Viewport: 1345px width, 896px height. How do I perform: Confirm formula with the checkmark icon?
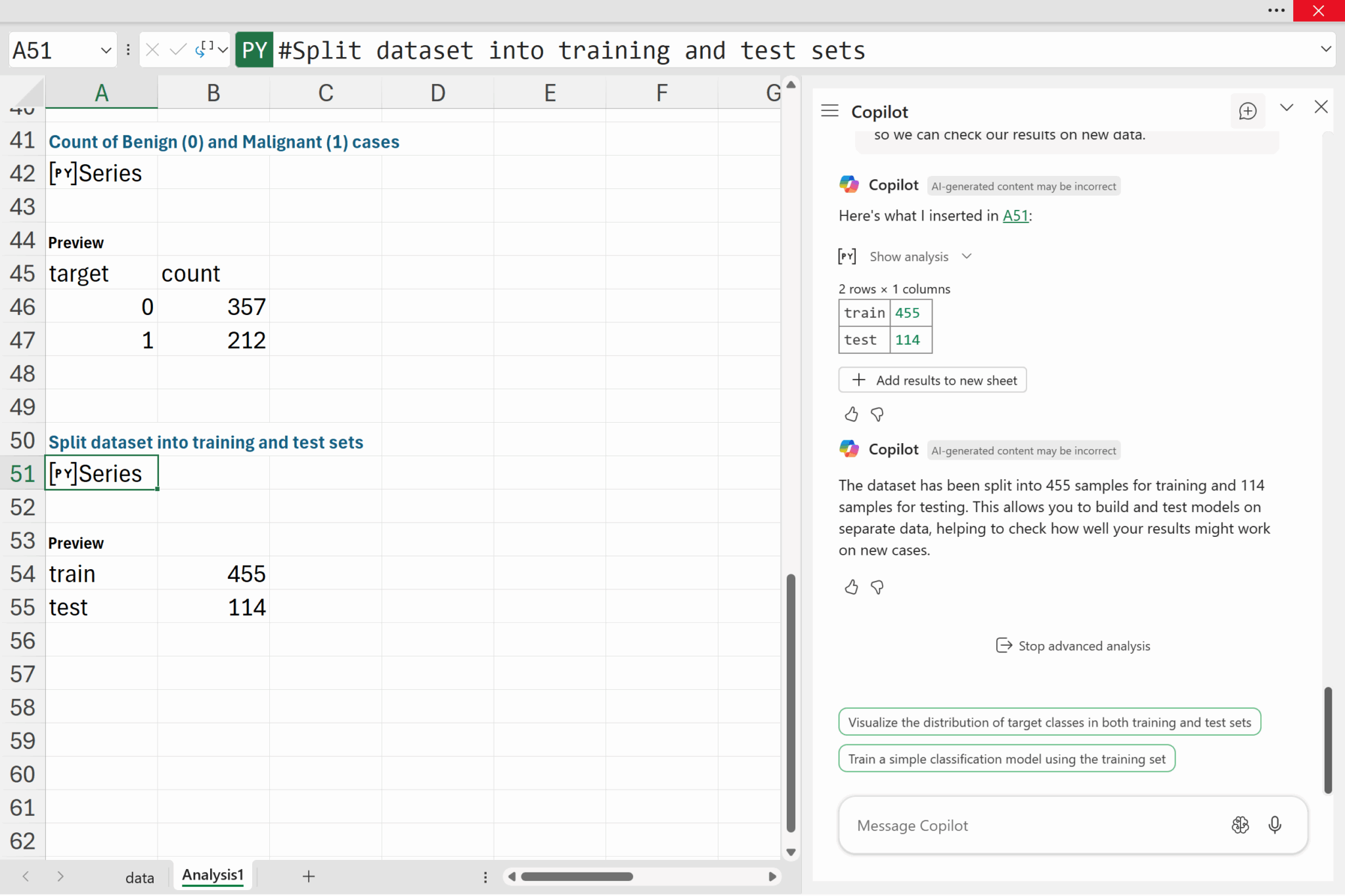pos(177,50)
